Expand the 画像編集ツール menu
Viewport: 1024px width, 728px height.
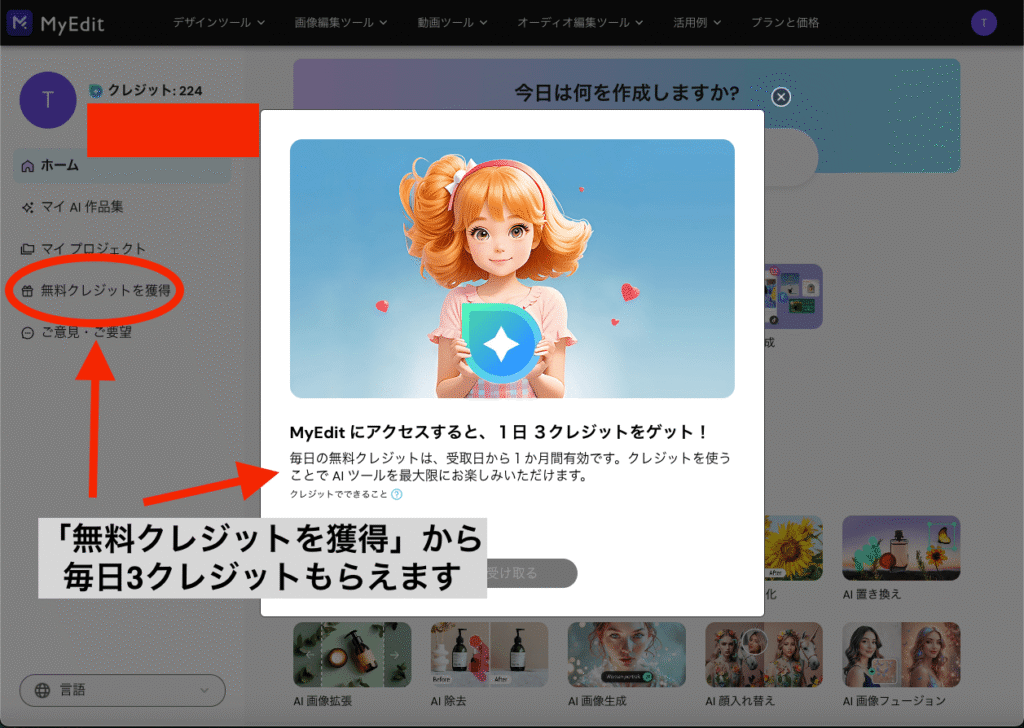click(x=341, y=22)
